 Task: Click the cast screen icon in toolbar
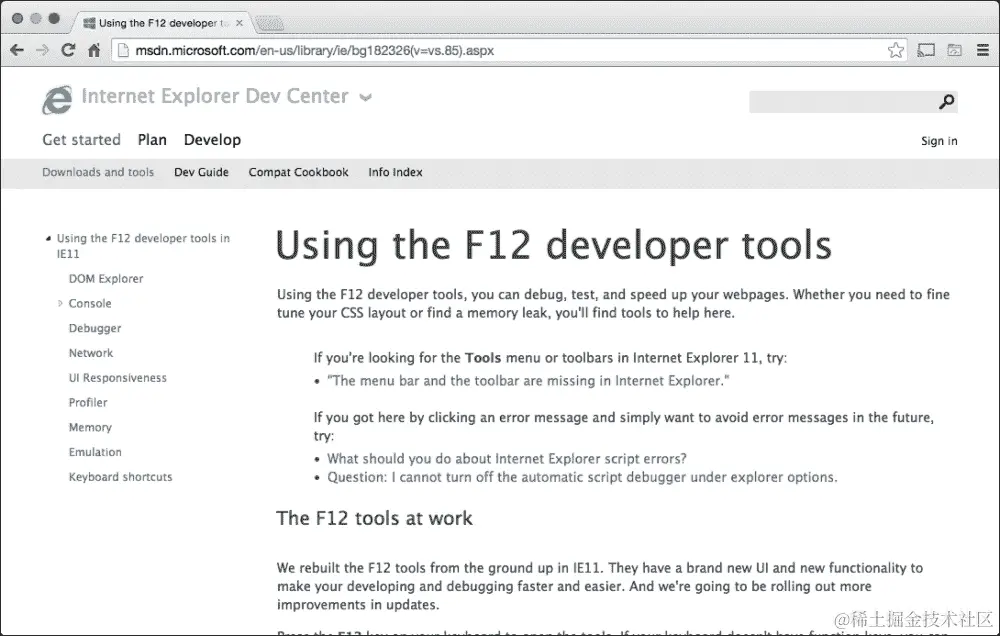pos(926,50)
